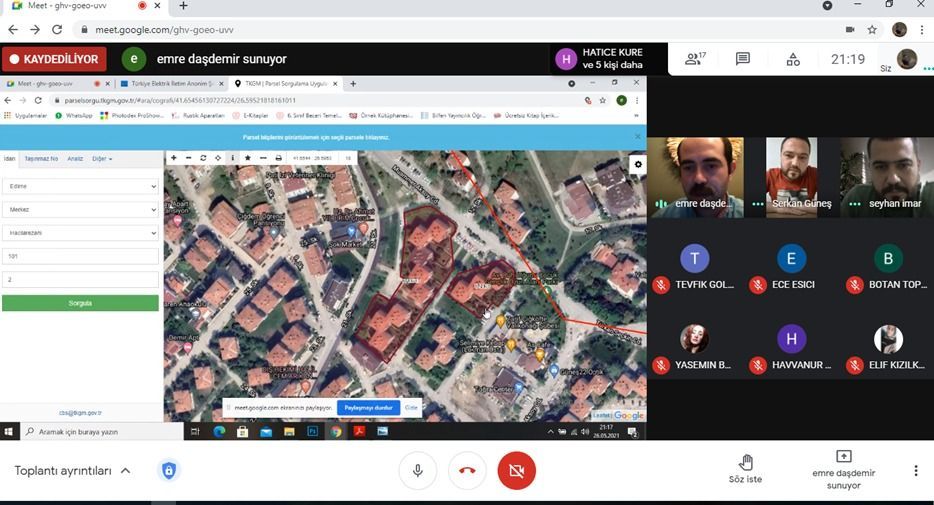The width and height of the screenshot is (934, 505).
Task: Click the map settings gear icon
Action: click(637, 165)
